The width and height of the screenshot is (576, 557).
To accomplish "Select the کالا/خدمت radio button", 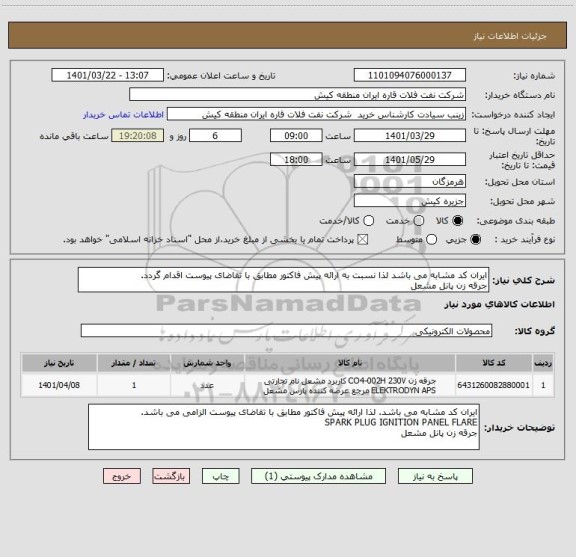I will pos(368,221).
